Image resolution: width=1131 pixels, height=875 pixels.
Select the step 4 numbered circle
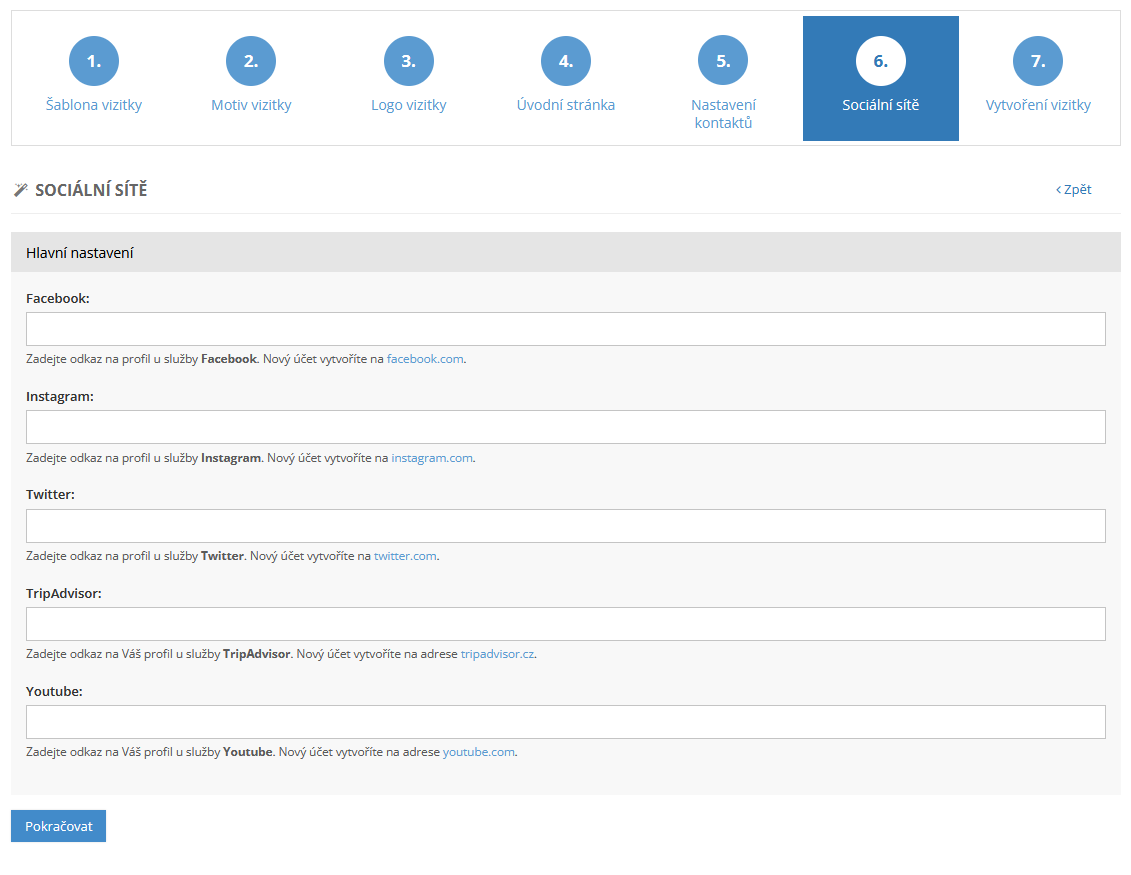point(566,61)
